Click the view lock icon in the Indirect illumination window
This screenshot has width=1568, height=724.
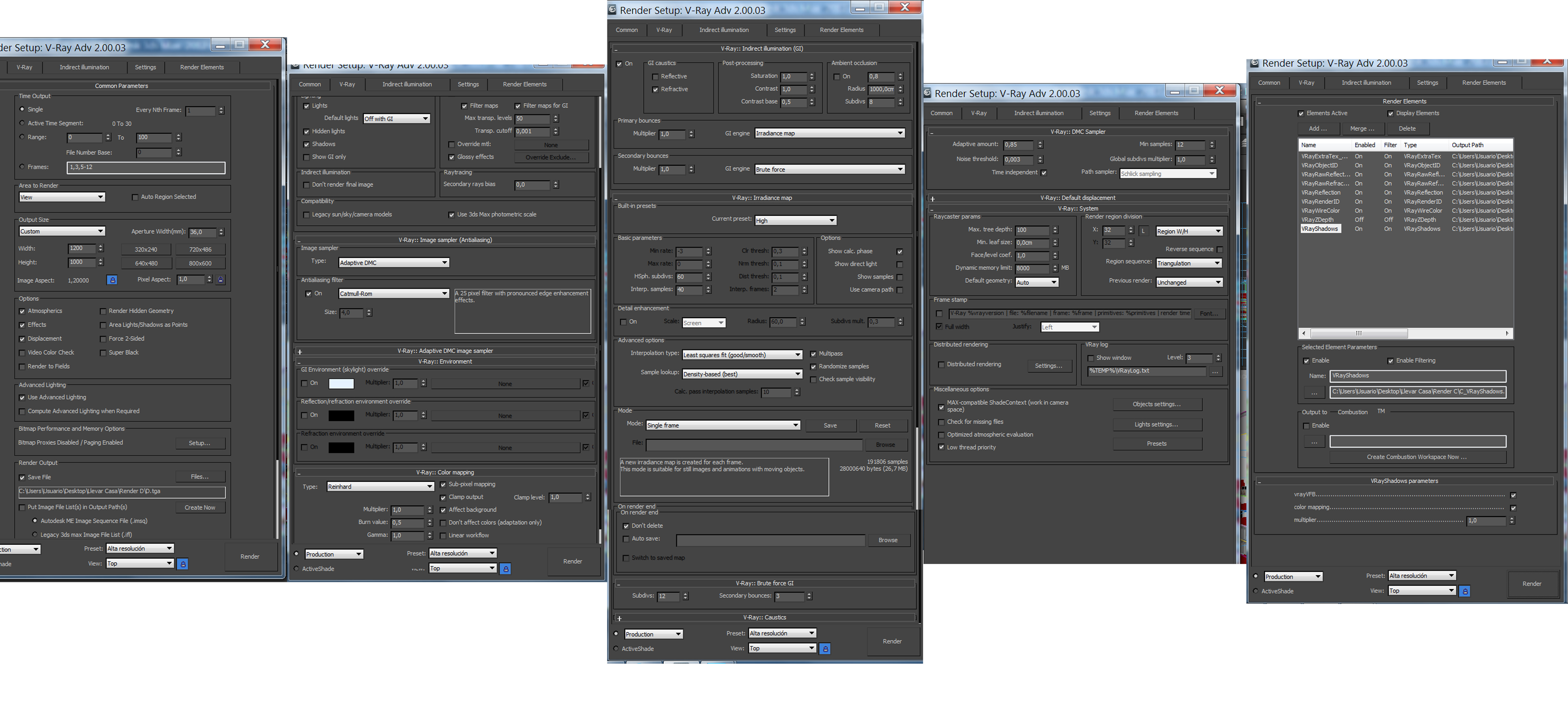coord(825,649)
